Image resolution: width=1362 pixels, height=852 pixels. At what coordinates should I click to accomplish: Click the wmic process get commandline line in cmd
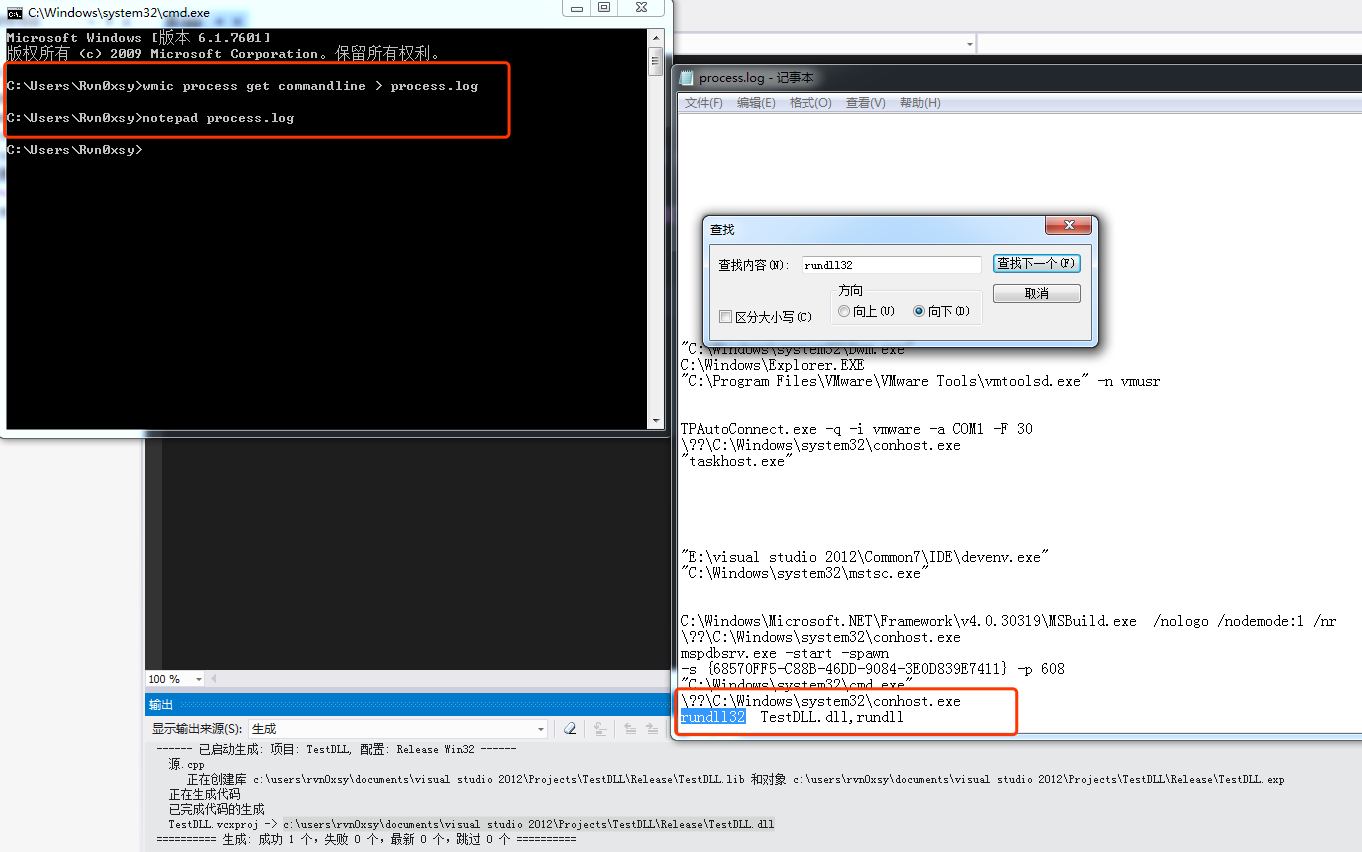coord(242,86)
